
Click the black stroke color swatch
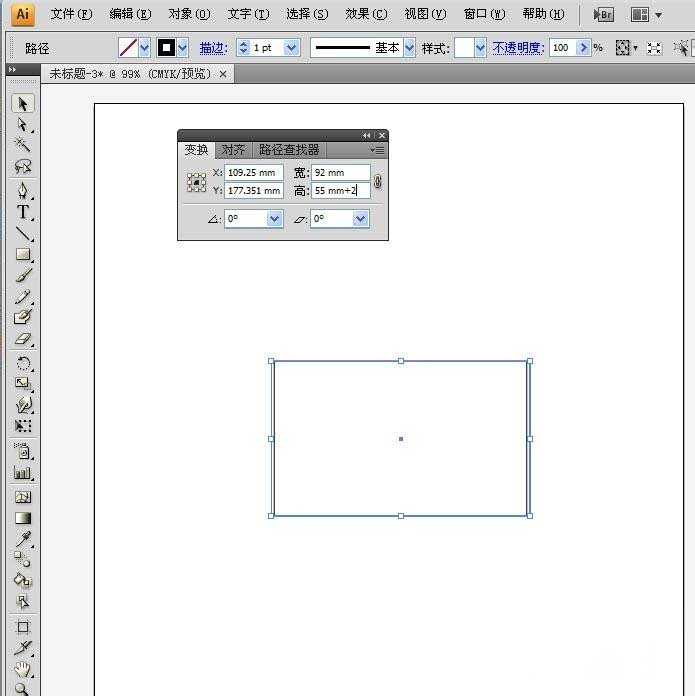[x=166, y=47]
